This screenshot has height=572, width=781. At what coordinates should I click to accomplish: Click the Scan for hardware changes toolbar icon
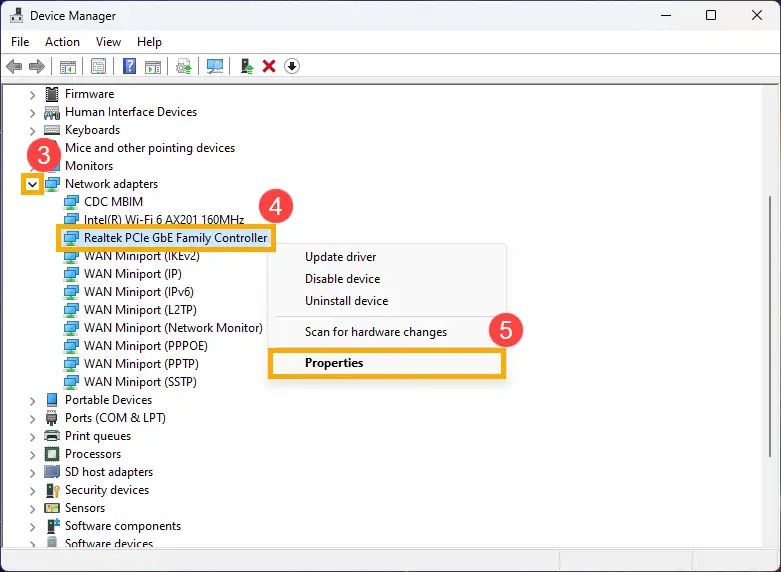pos(214,67)
